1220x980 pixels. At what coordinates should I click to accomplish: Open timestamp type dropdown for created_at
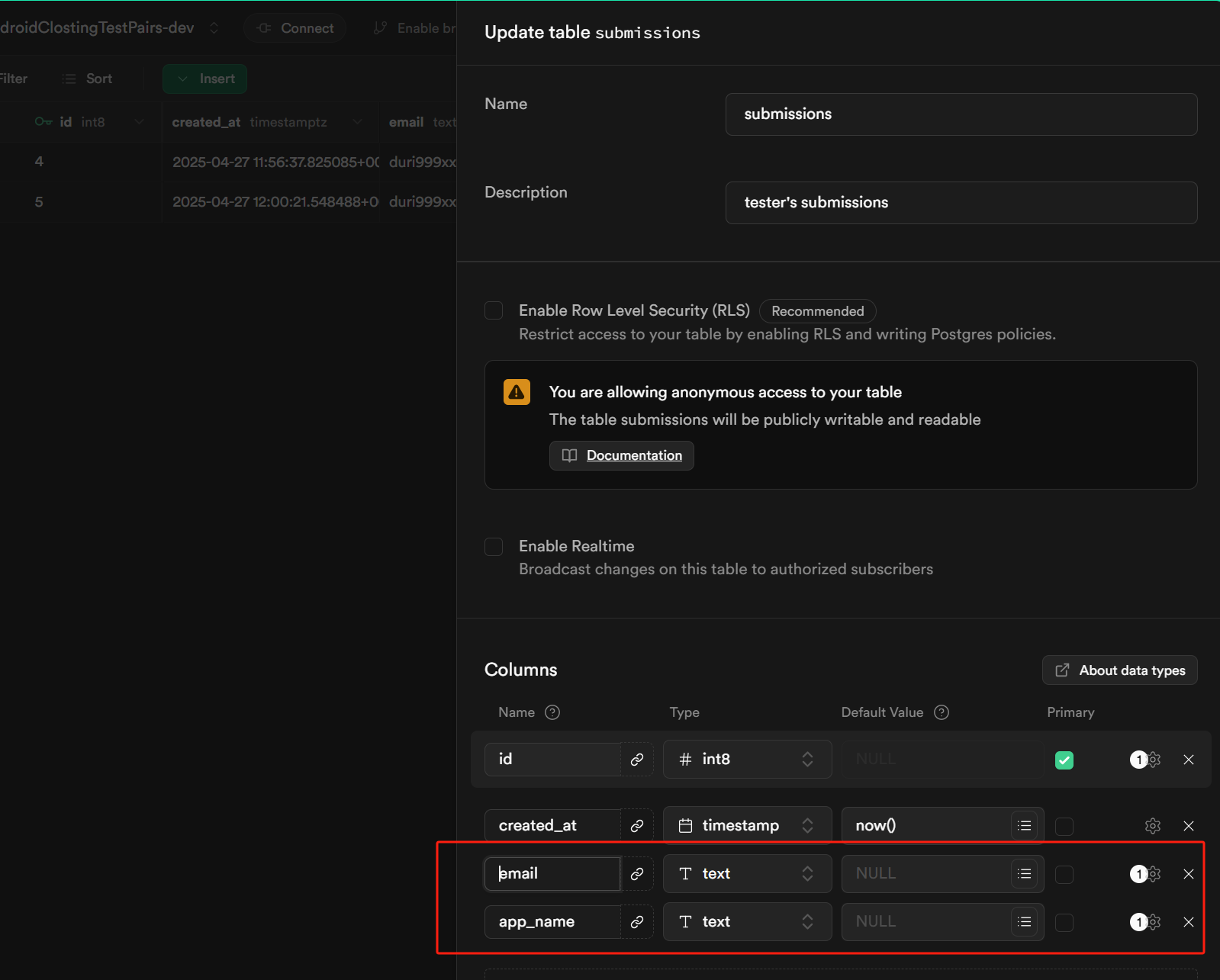pyautogui.click(x=747, y=826)
